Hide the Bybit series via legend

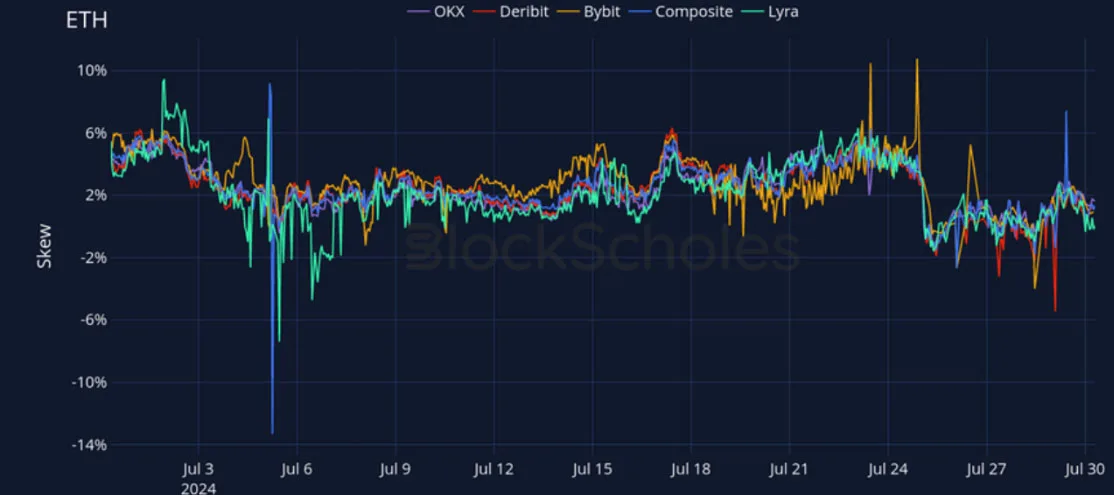click(x=590, y=11)
